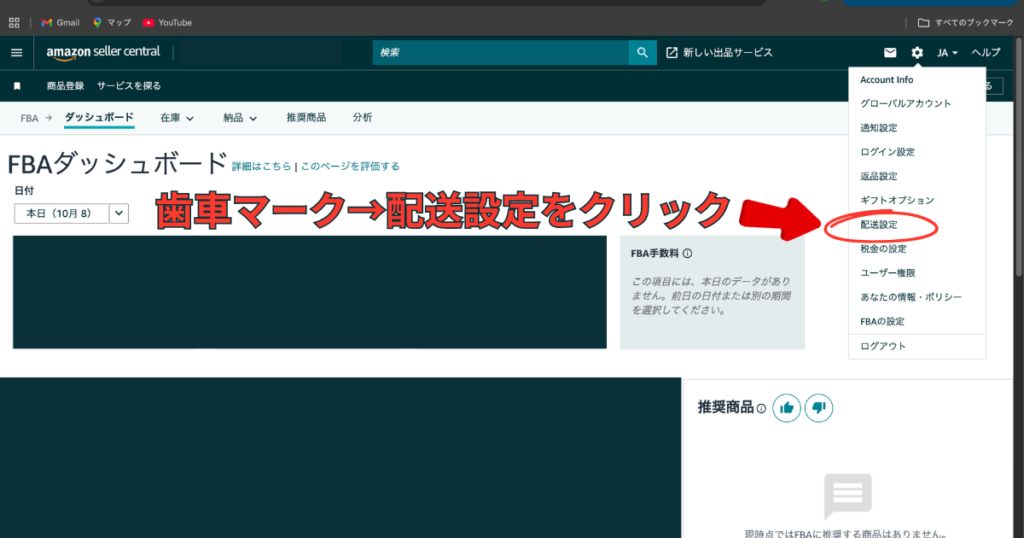Click the settings gear icon
The width and height of the screenshot is (1024, 538).
pyautogui.click(x=917, y=53)
